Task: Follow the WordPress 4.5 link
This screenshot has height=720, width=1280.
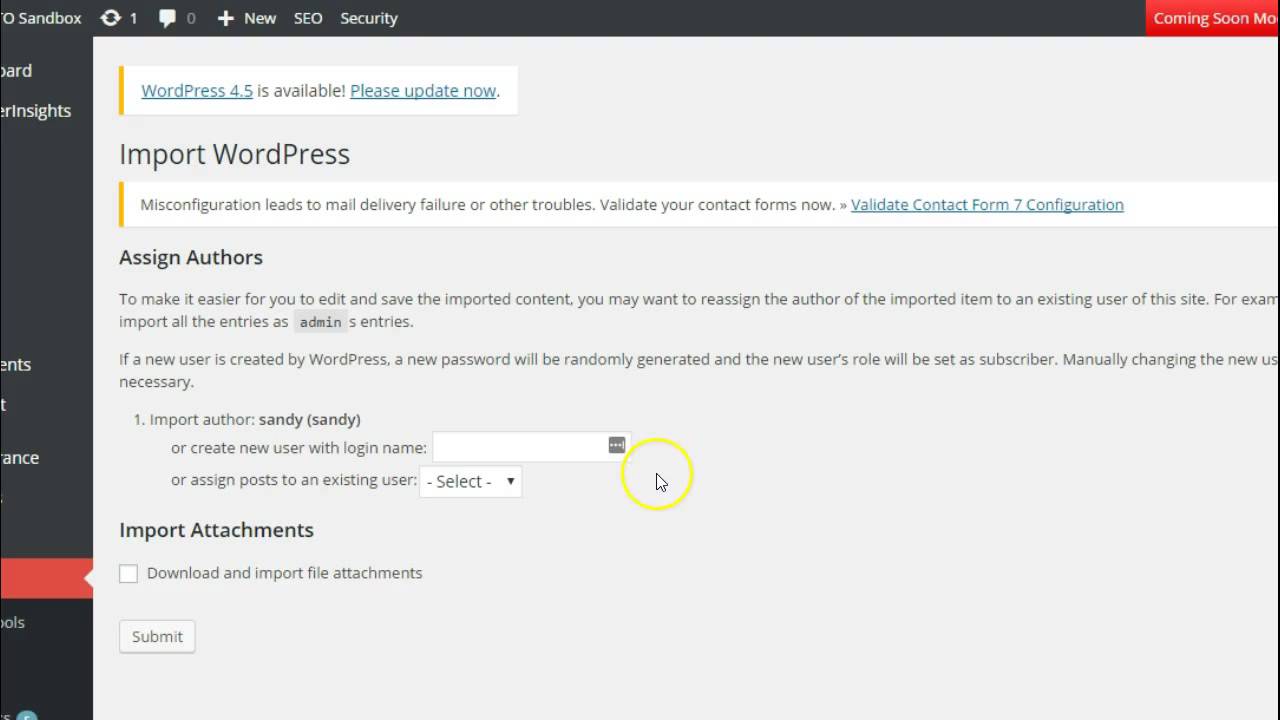Action: pyautogui.click(x=197, y=90)
